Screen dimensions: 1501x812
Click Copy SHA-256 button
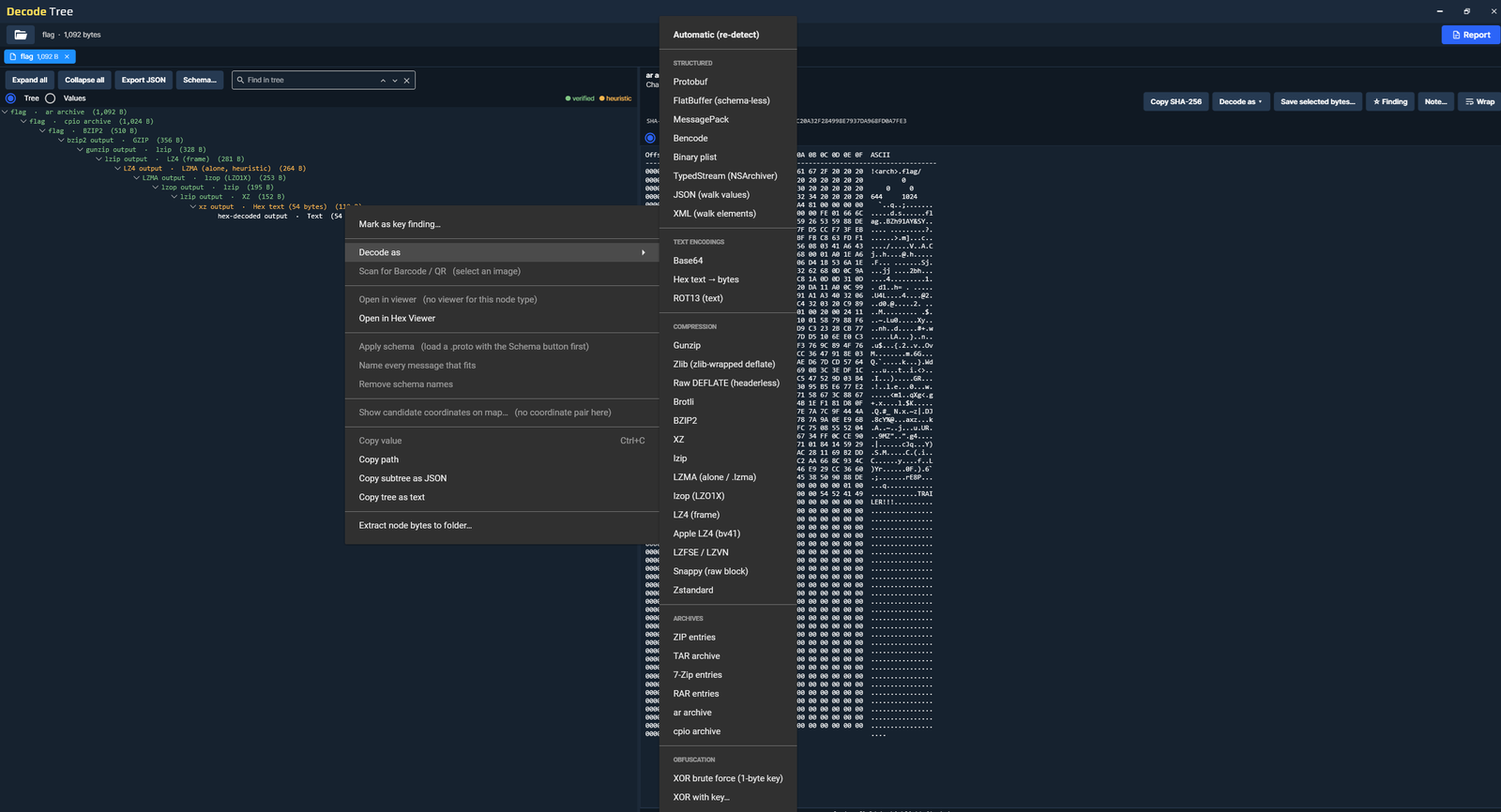pos(1175,101)
